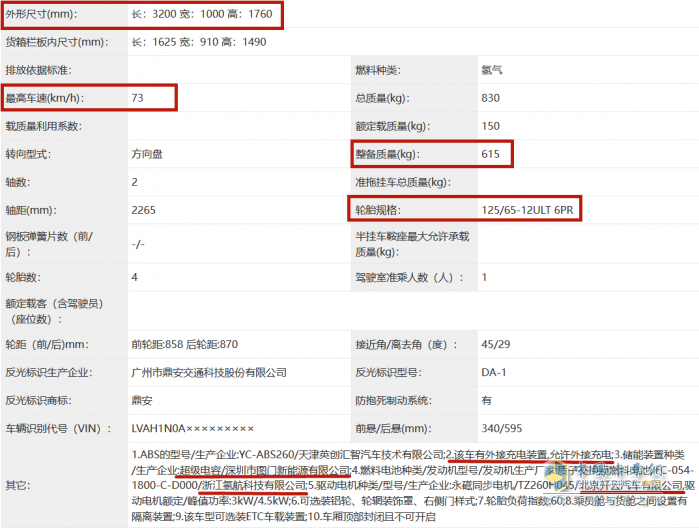
Task: Click the 整备质量(kg) label
Action: pos(390,155)
